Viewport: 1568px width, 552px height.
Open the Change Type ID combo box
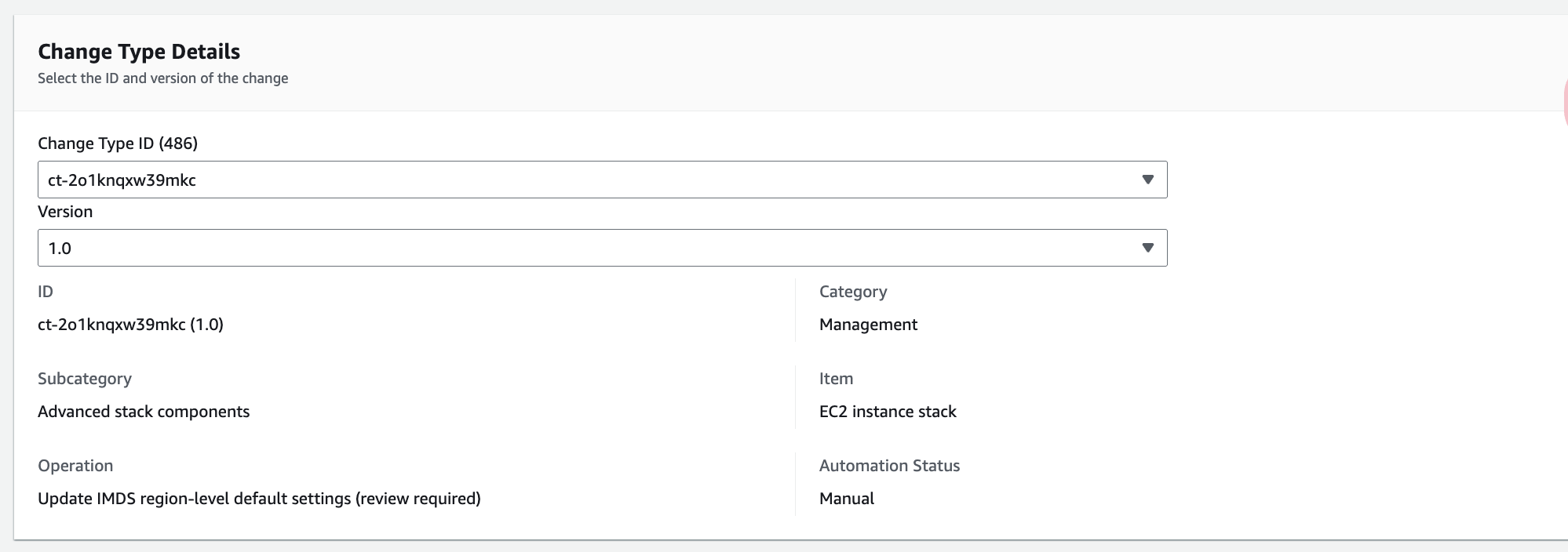(589, 180)
